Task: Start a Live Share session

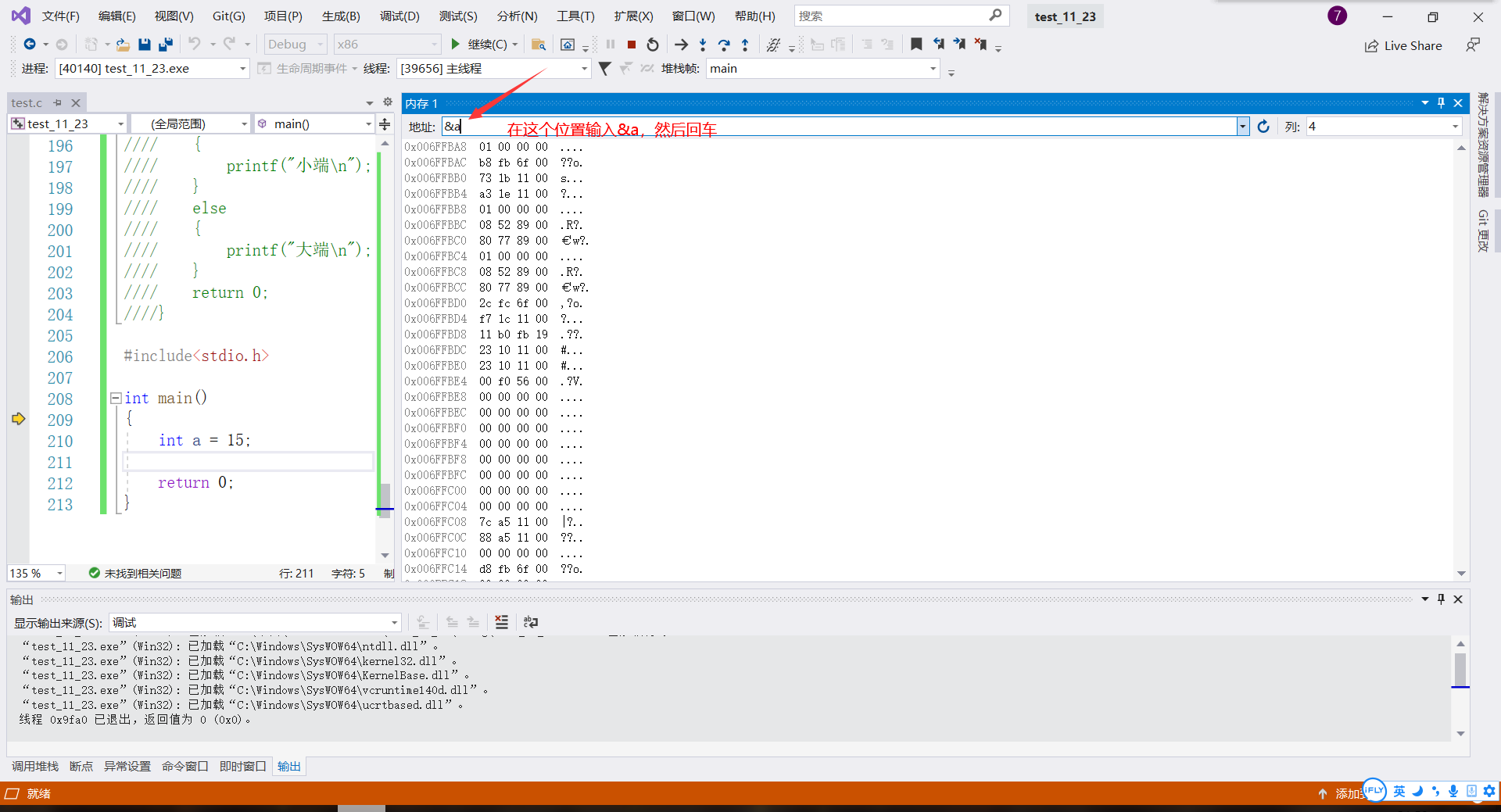Action: tap(1403, 46)
